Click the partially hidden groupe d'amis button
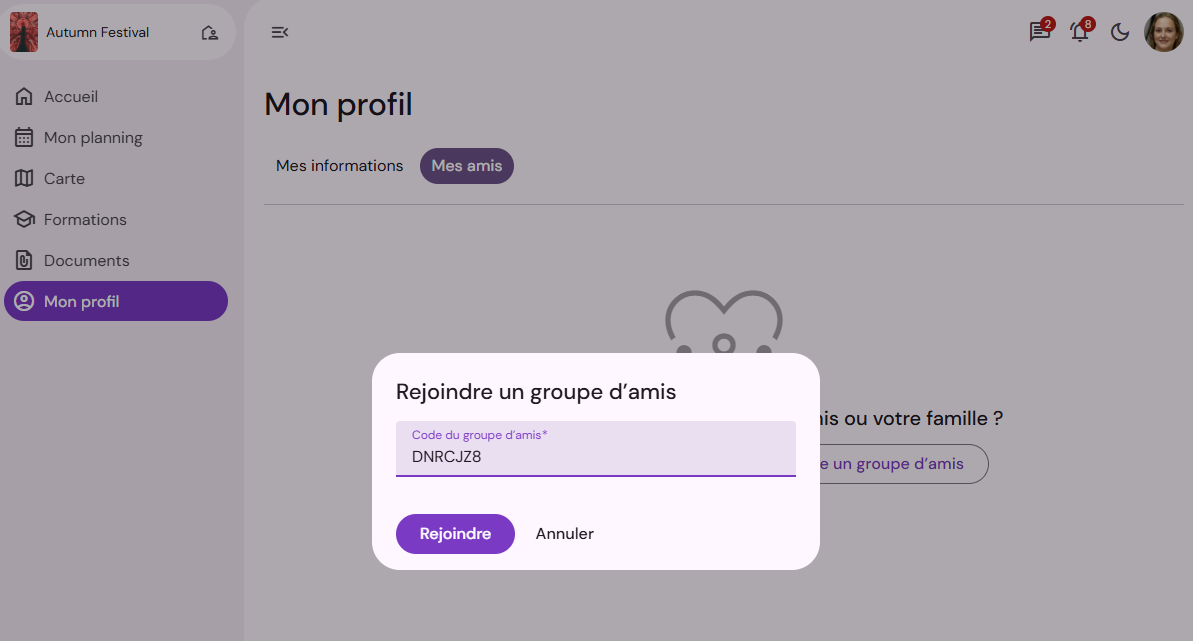Viewport: 1193px width, 641px height. pos(904,464)
